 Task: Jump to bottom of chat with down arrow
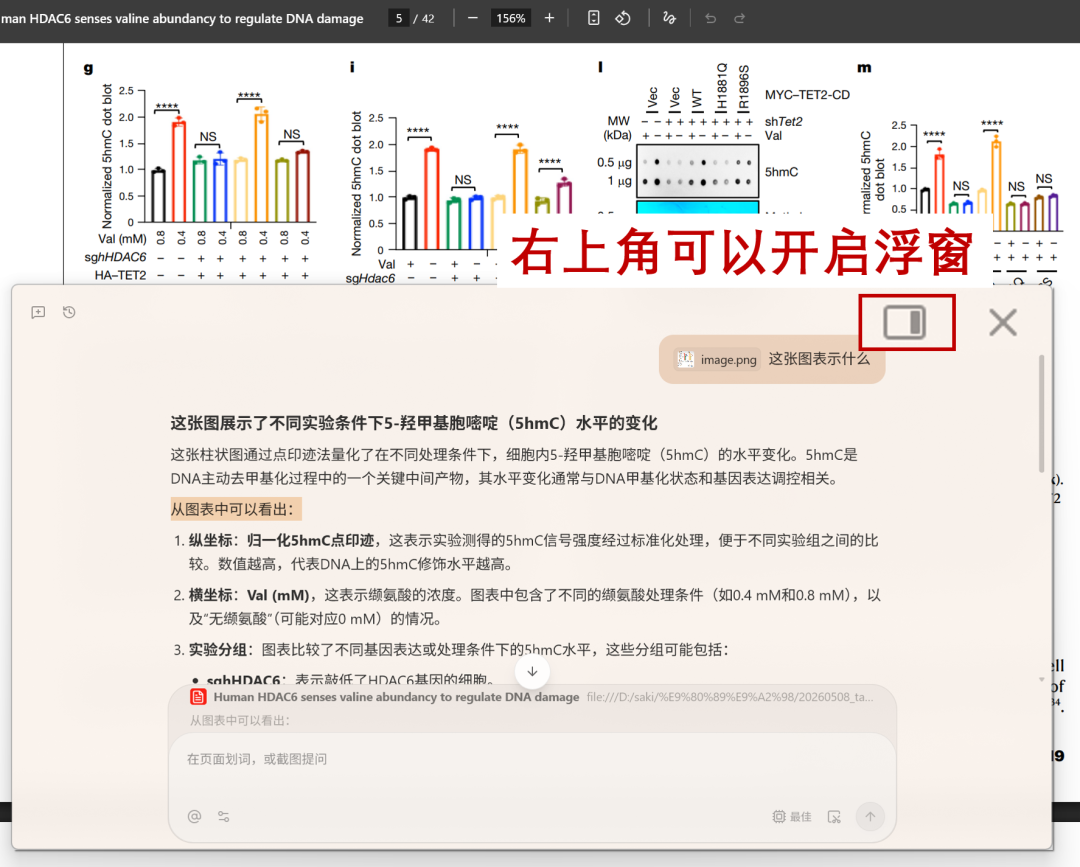(x=532, y=671)
